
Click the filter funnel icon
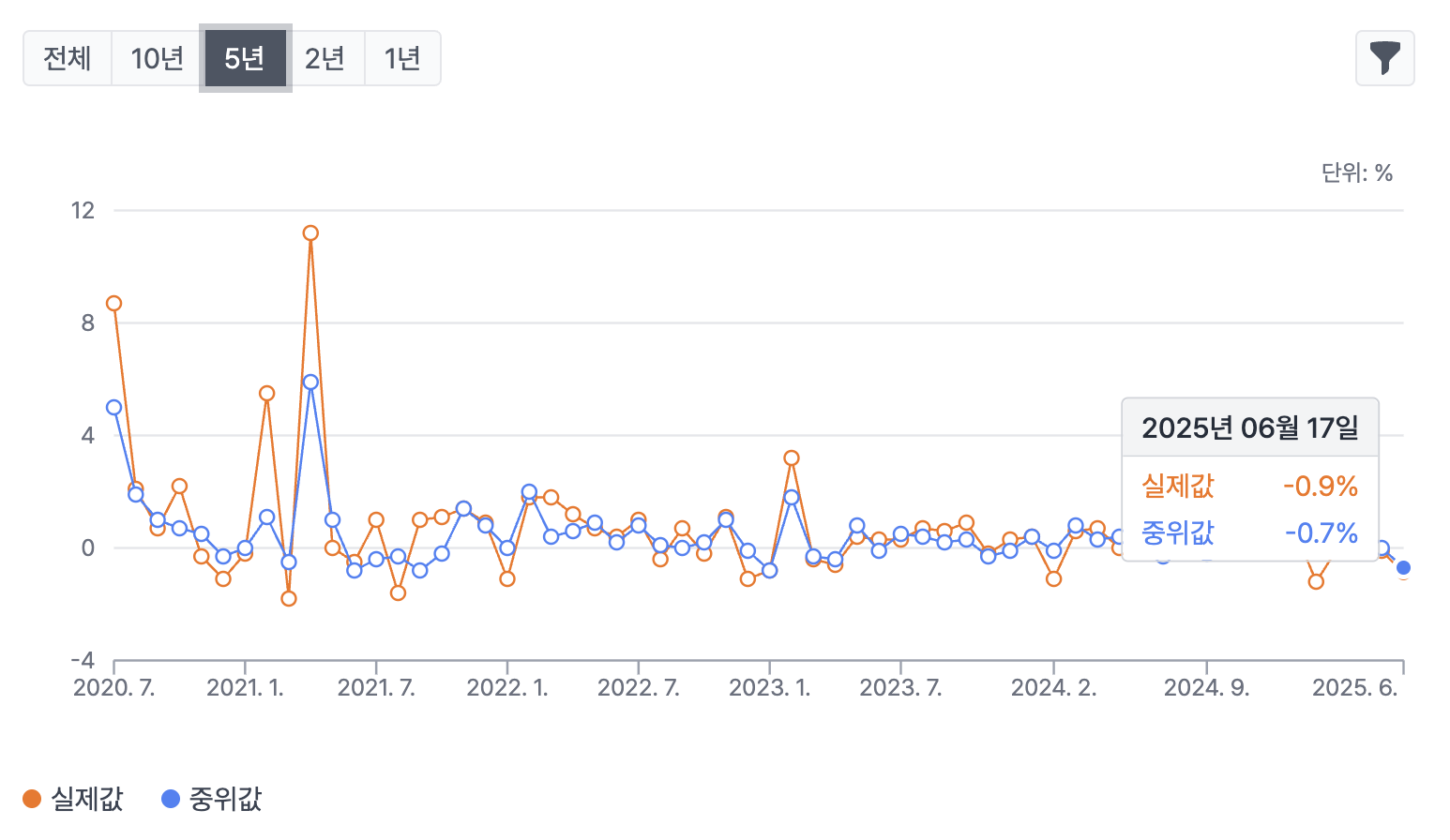pyautogui.click(x=1384, y=58)
